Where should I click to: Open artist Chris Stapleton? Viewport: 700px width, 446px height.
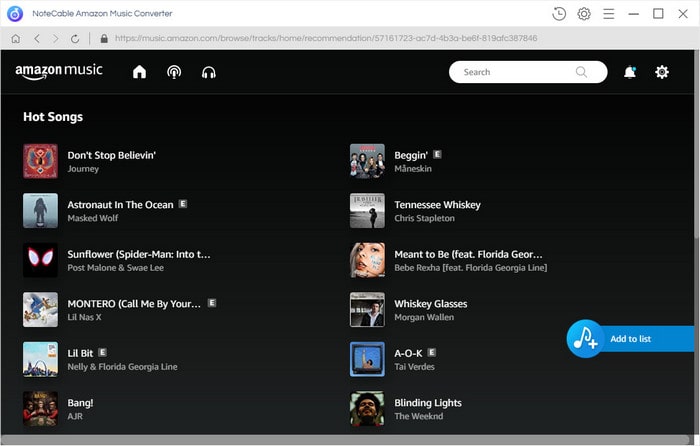(x=425, y=218)
